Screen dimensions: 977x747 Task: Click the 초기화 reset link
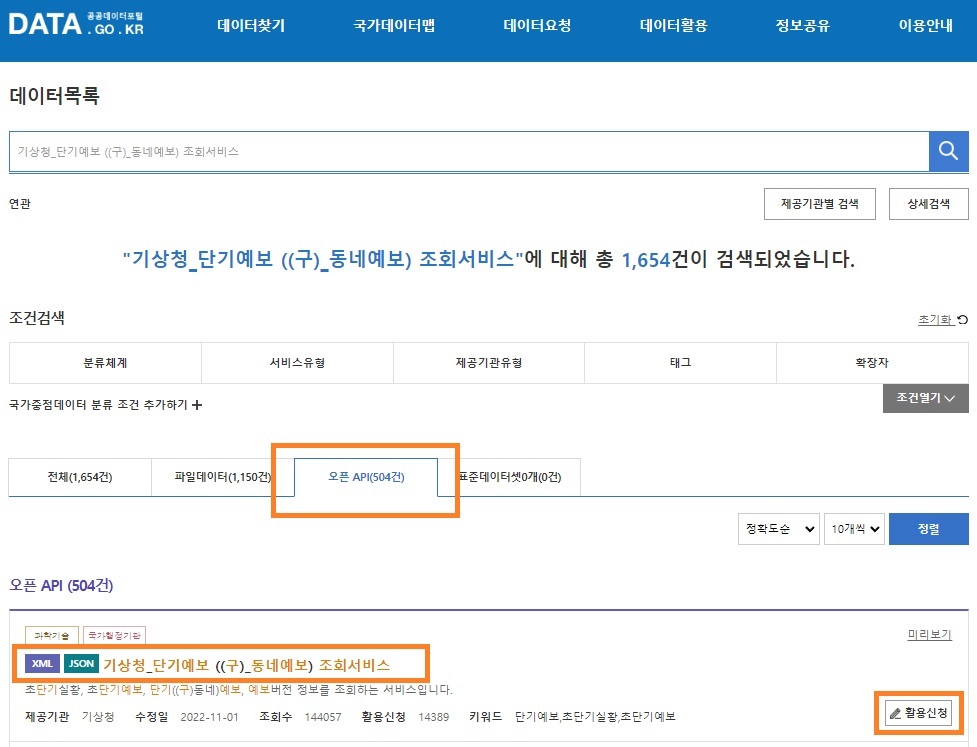pos(936,320)
